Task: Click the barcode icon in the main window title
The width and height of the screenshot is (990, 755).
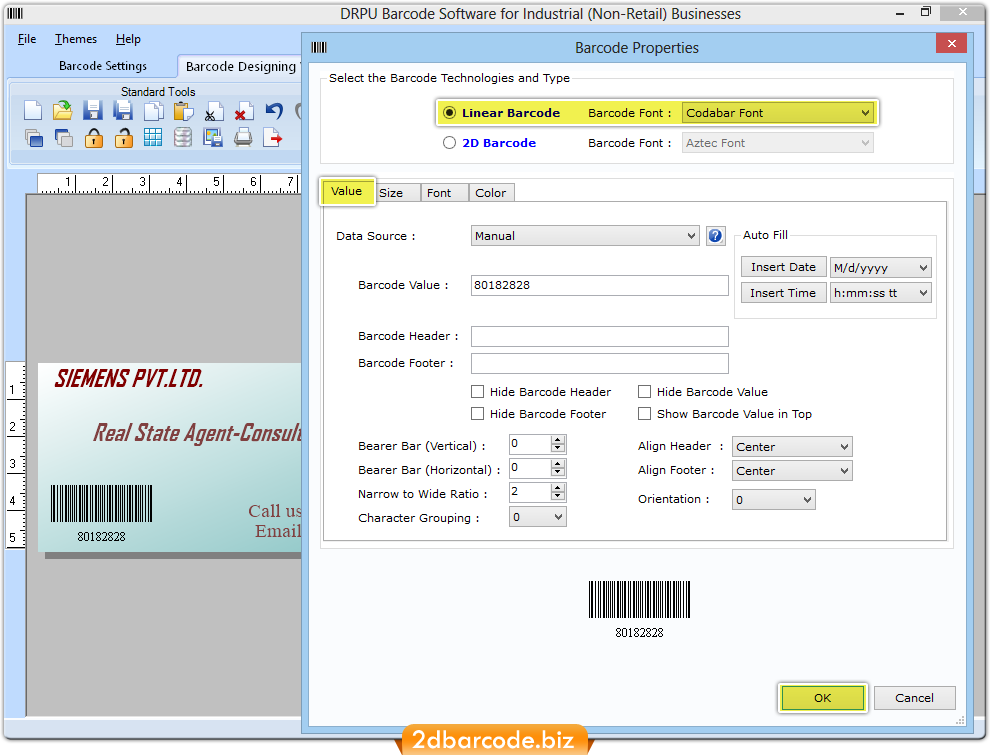Action: click(x=15, y=13)
